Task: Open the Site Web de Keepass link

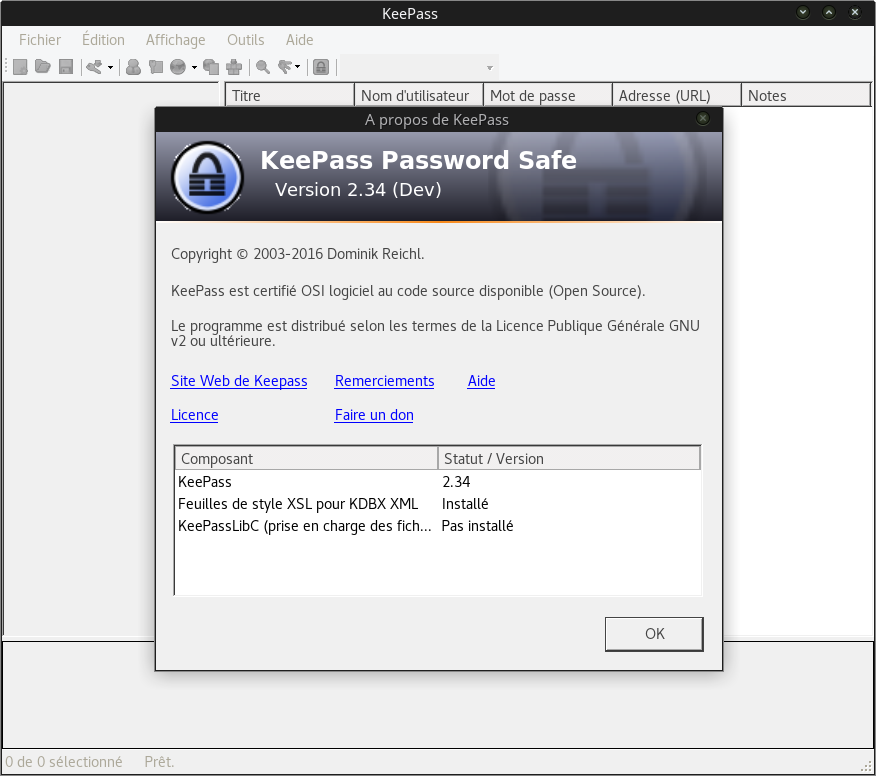Action: (239, 381)
